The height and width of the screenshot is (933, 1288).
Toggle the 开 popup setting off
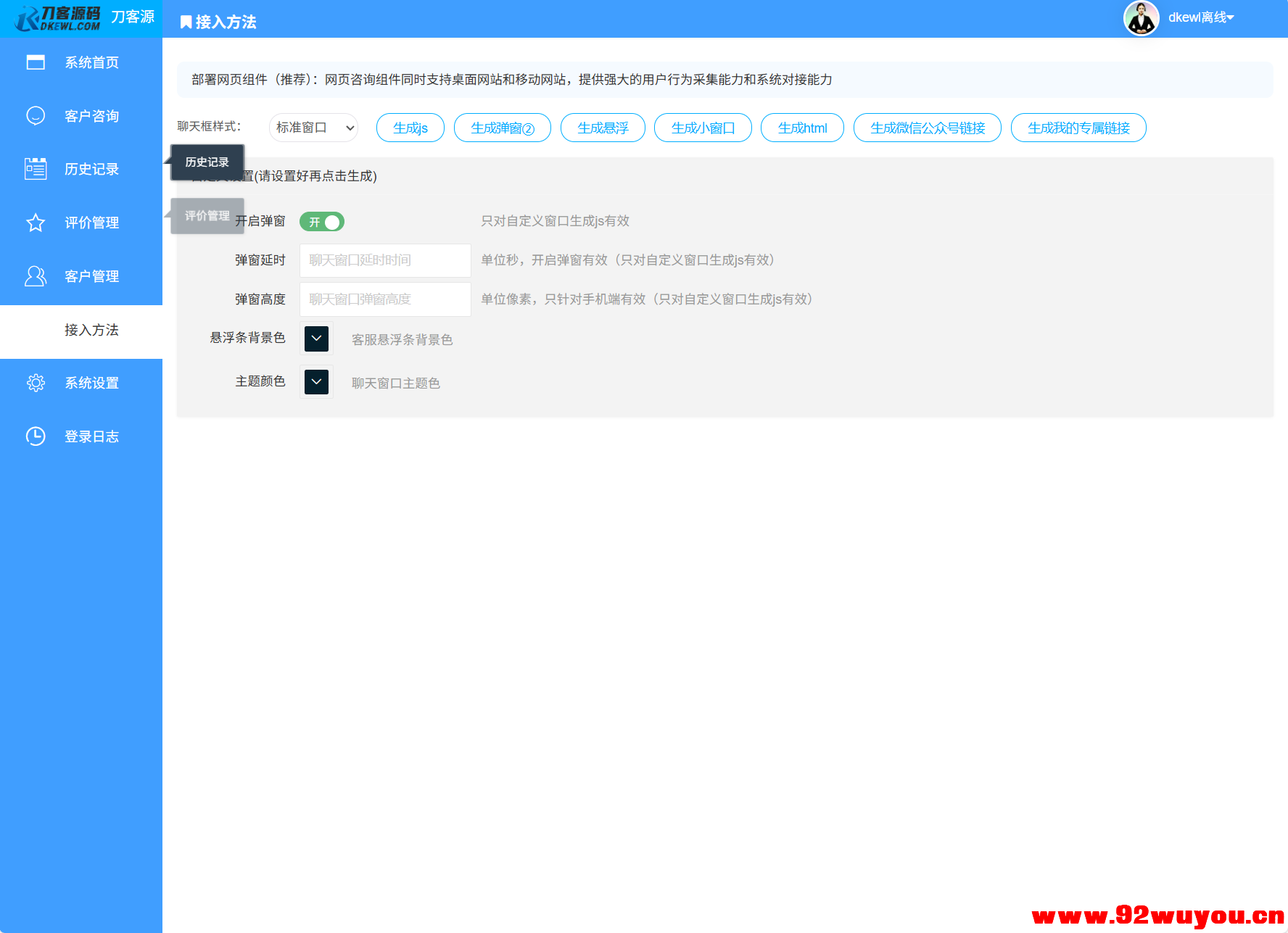coord(322,222)
